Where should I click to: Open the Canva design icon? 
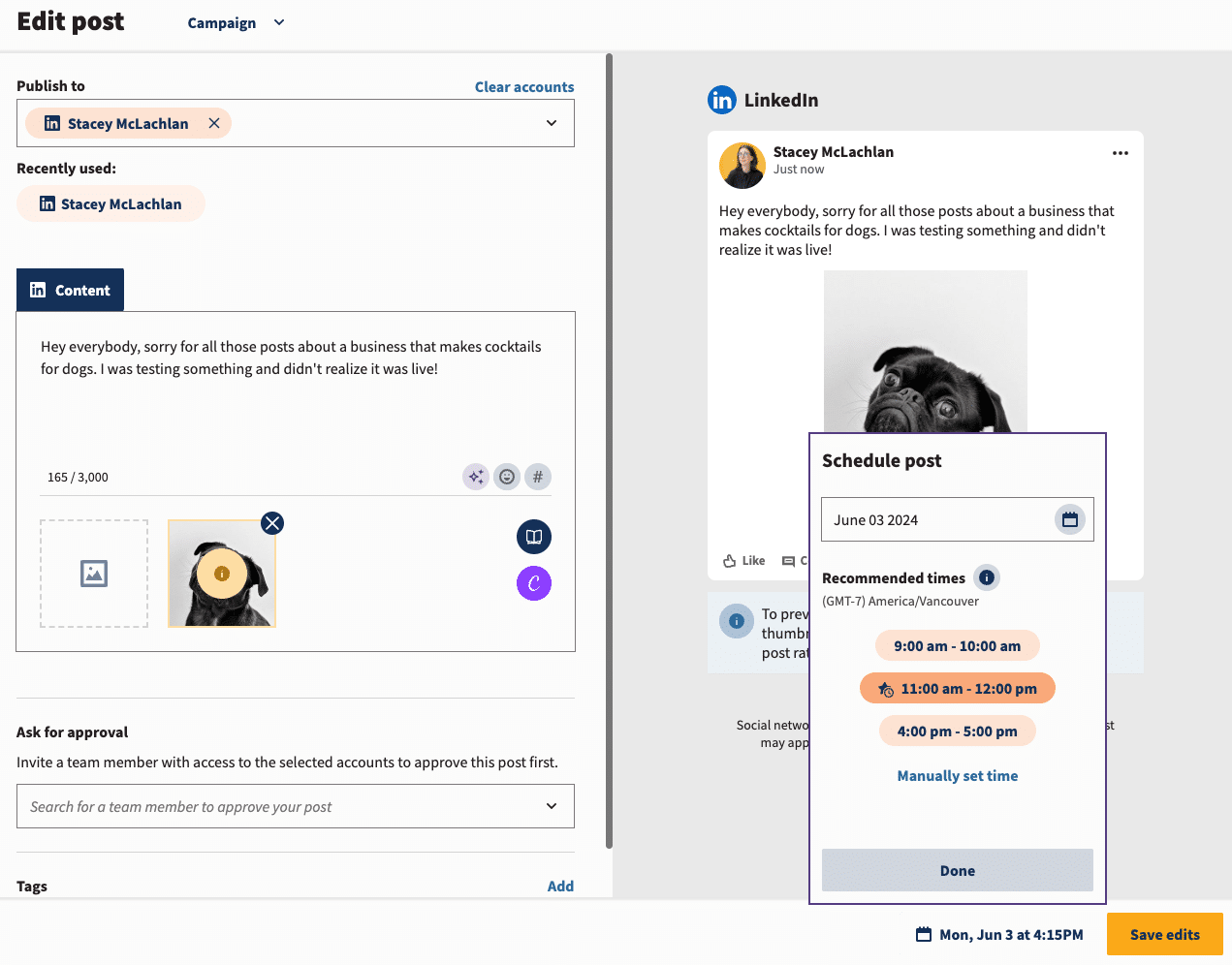click(534, 583)
